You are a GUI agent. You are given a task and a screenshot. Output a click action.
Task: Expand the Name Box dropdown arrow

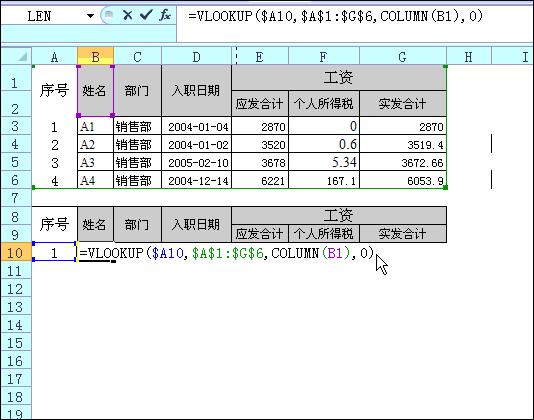tap(90, 16)
